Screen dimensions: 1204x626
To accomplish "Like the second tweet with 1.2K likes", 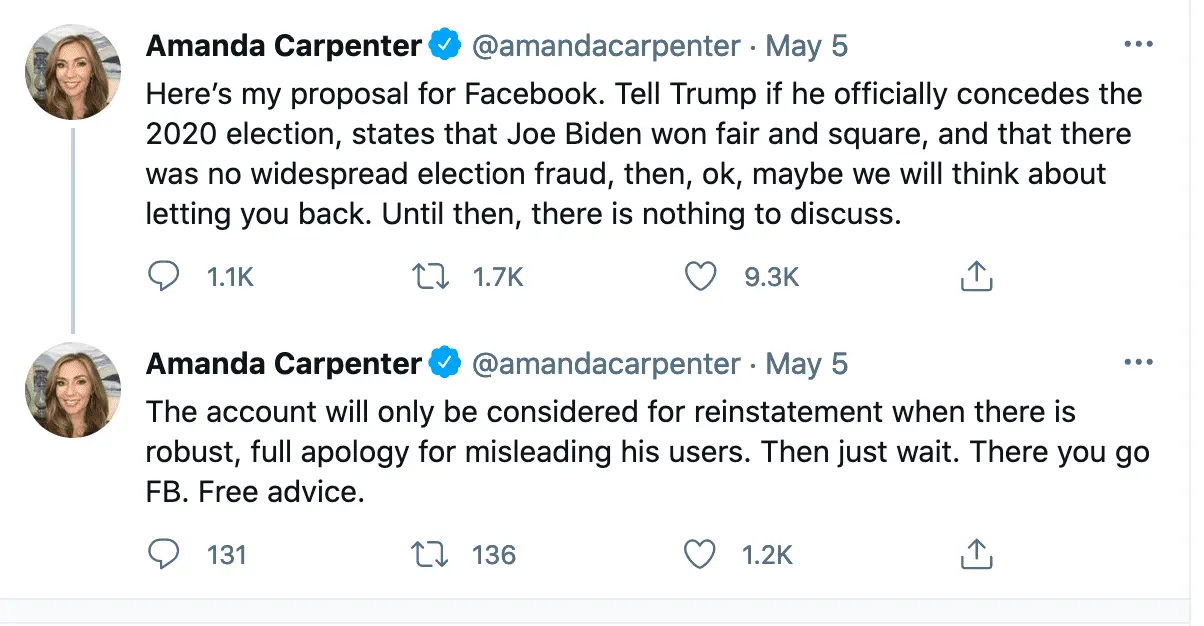I will (x=700, y=553).
